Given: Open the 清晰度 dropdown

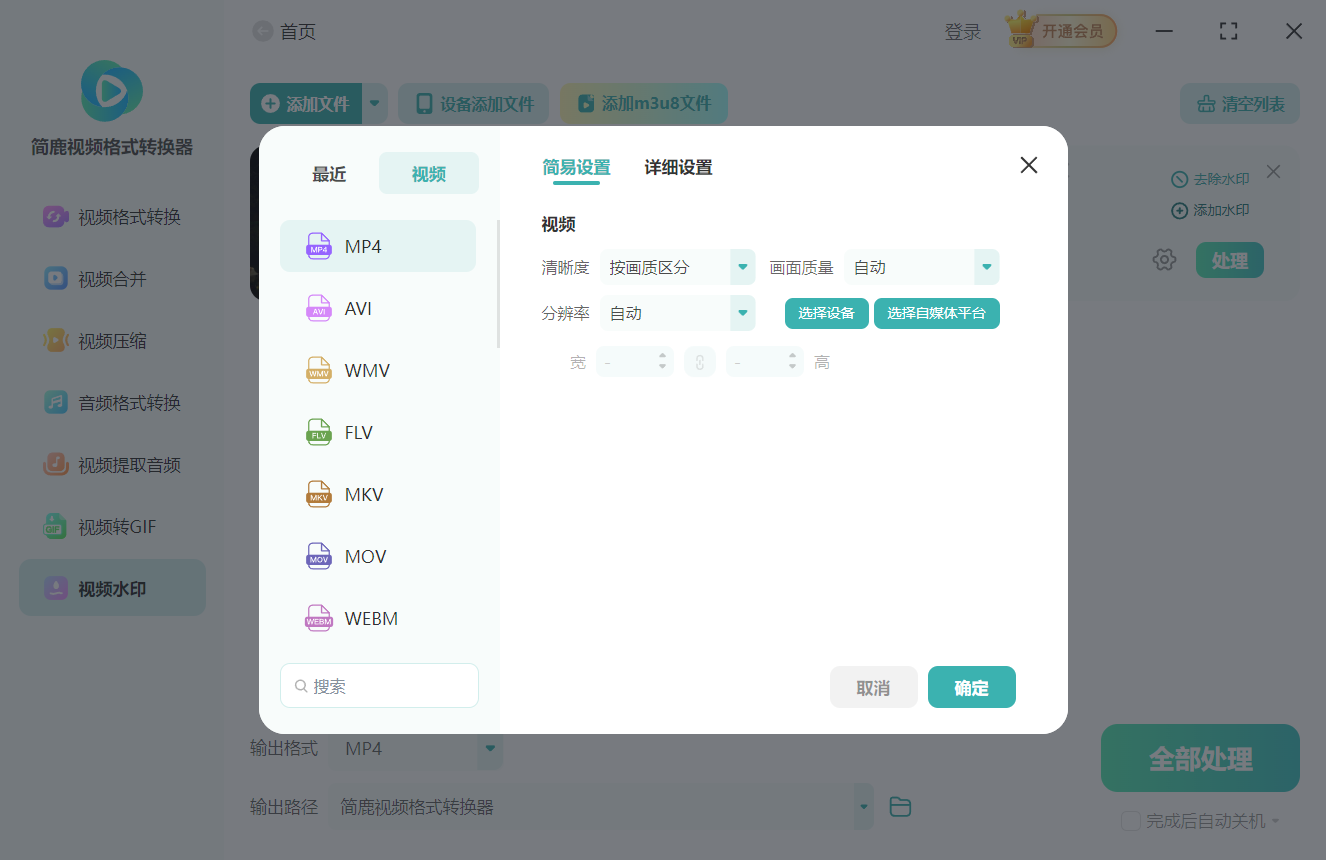Looking at the screenshot, I should (x=677, y=267).
